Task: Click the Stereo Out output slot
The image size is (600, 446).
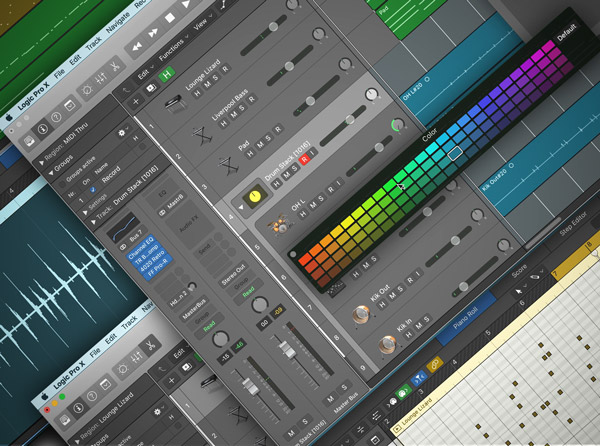Action: point(233,275)
